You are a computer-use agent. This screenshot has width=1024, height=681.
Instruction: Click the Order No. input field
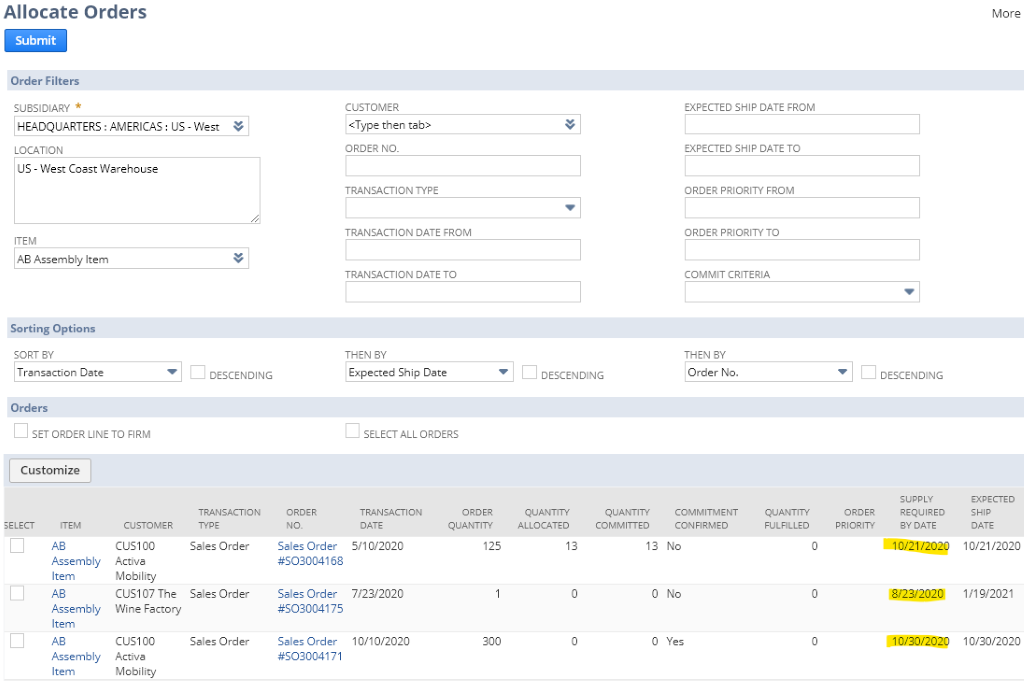[462, 166]
